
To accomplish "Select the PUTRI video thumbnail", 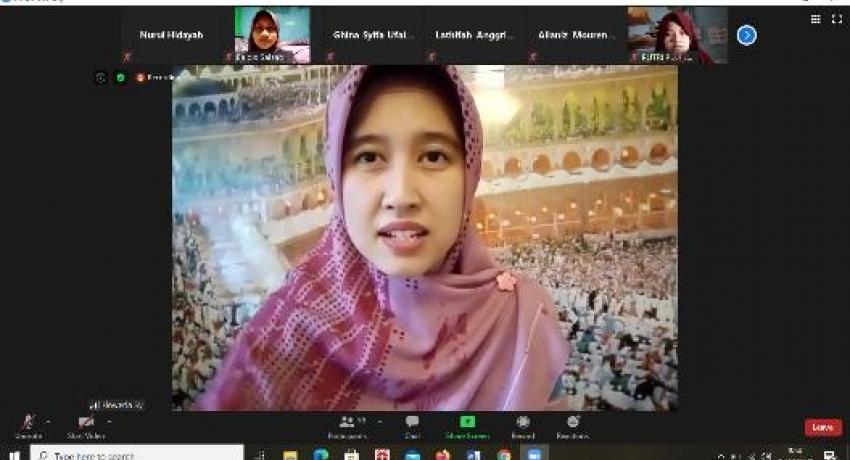I will [678, 35].
